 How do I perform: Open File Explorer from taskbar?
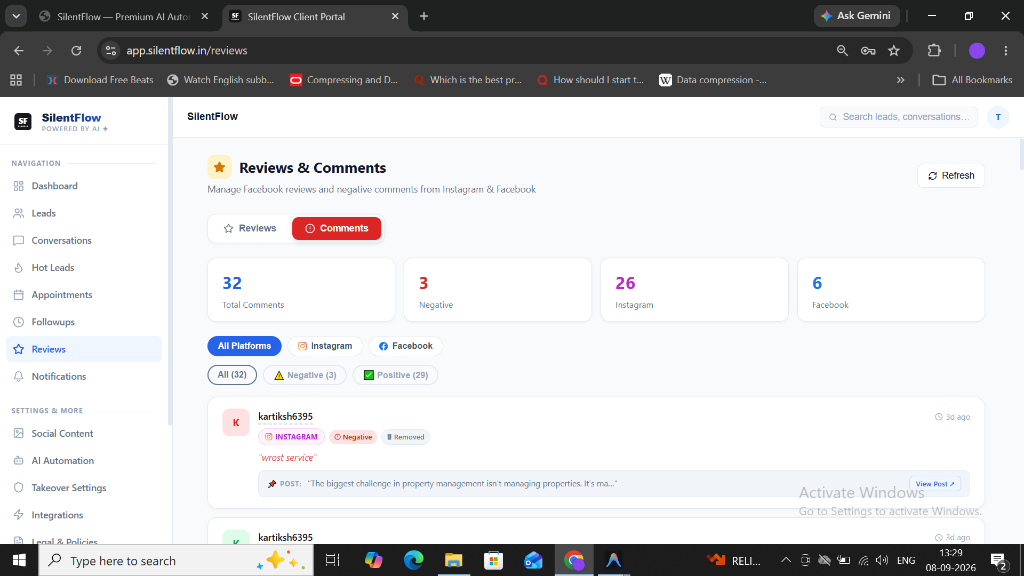pyautogui.click(x=453, y=560)
